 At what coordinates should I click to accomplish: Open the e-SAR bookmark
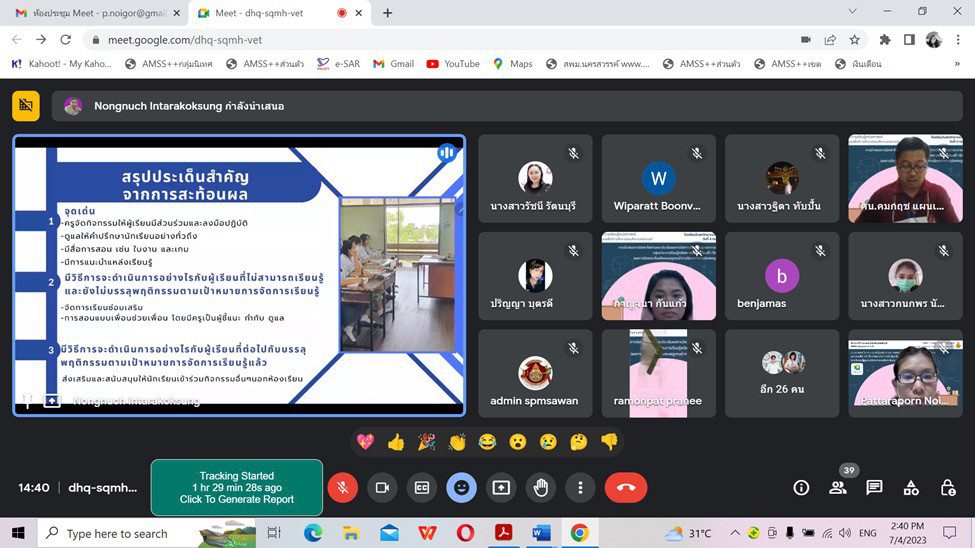(x=339, y=63)
